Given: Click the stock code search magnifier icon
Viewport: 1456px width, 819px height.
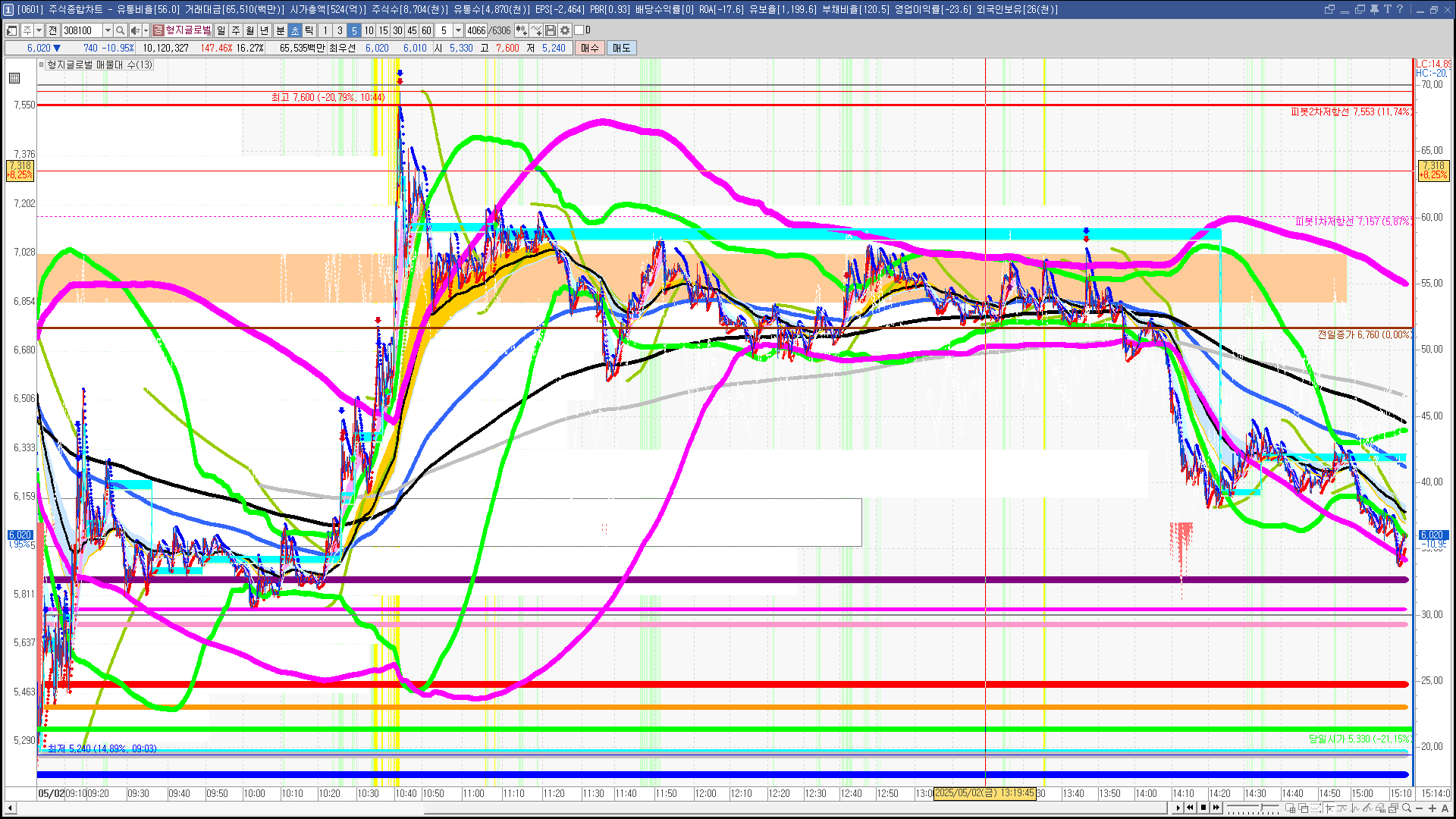Looking at the screenshot, I should 120,30.
